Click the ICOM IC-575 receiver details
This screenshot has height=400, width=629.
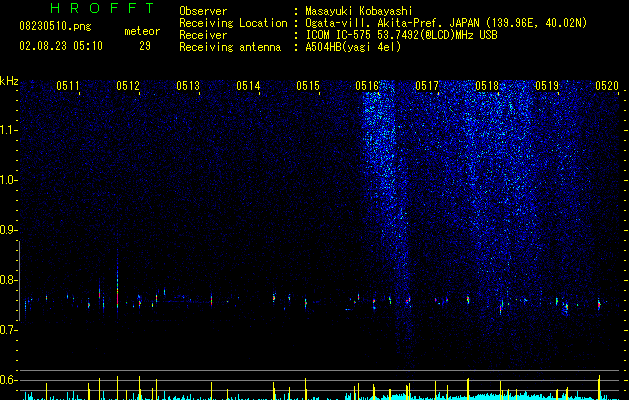(402, 35)
